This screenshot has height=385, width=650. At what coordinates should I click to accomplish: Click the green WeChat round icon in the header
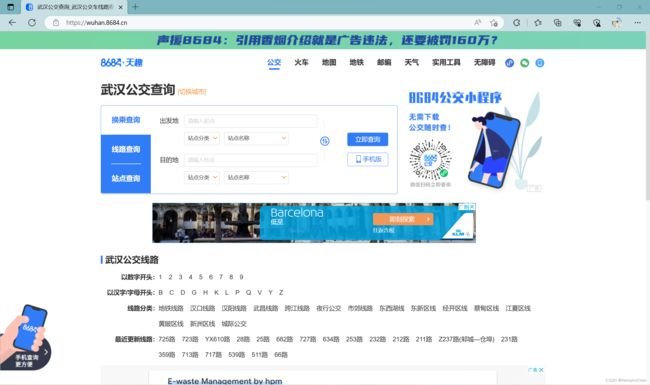(x=524, y=63)
